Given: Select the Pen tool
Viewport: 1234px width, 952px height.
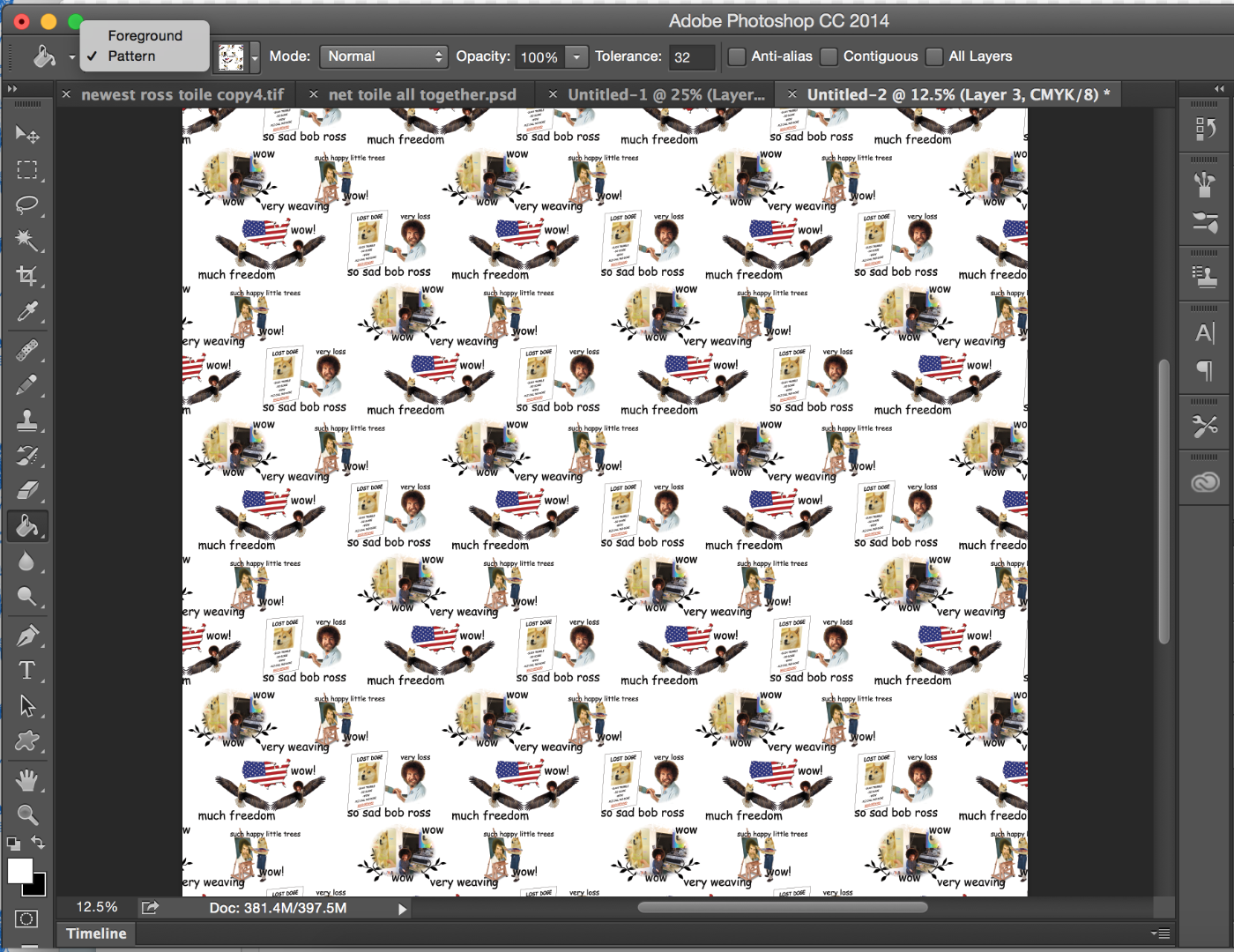Looking at the screenshot, I should [27, 635].
